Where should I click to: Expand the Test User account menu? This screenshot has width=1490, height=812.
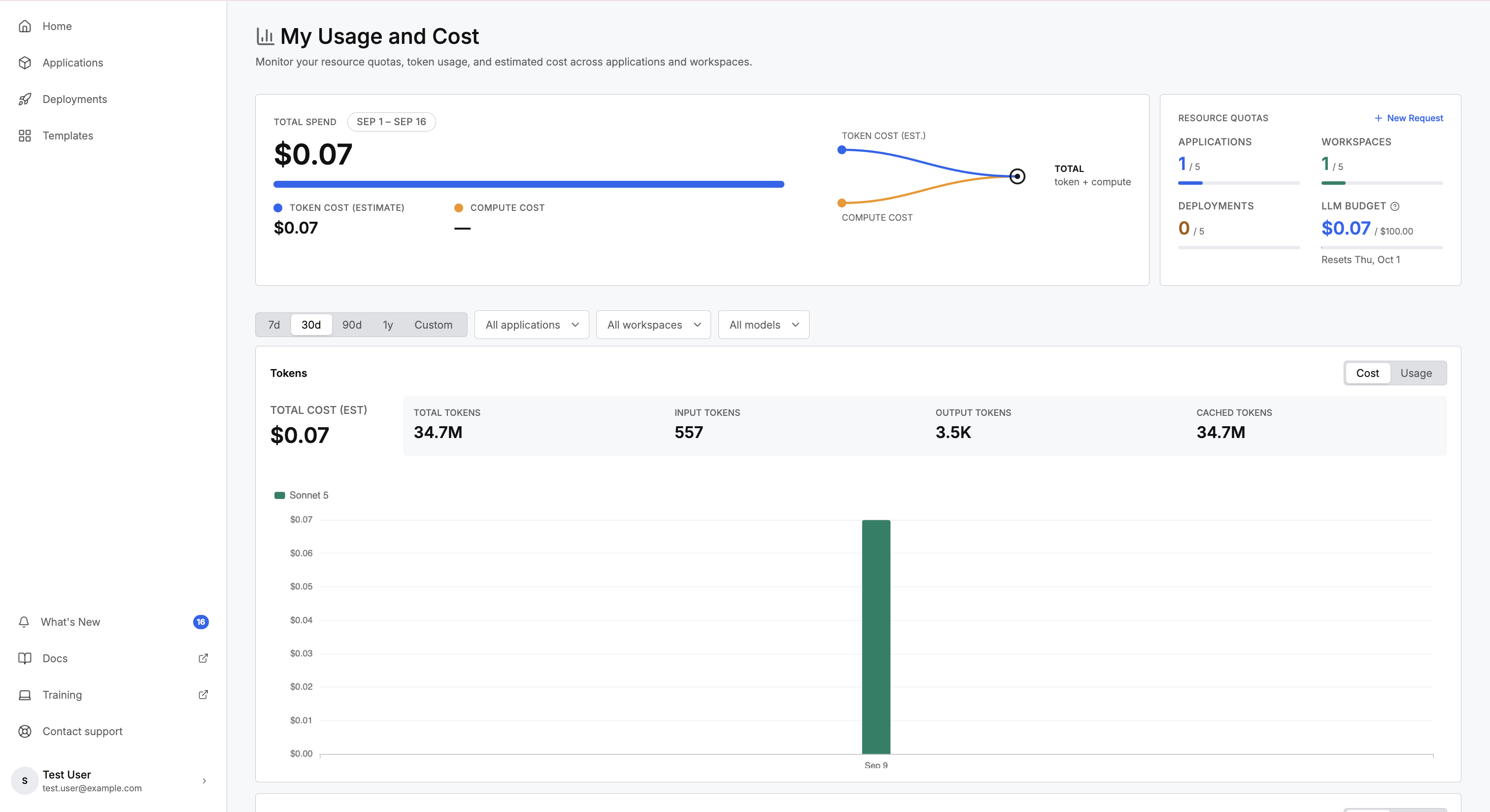coord(111,780)
